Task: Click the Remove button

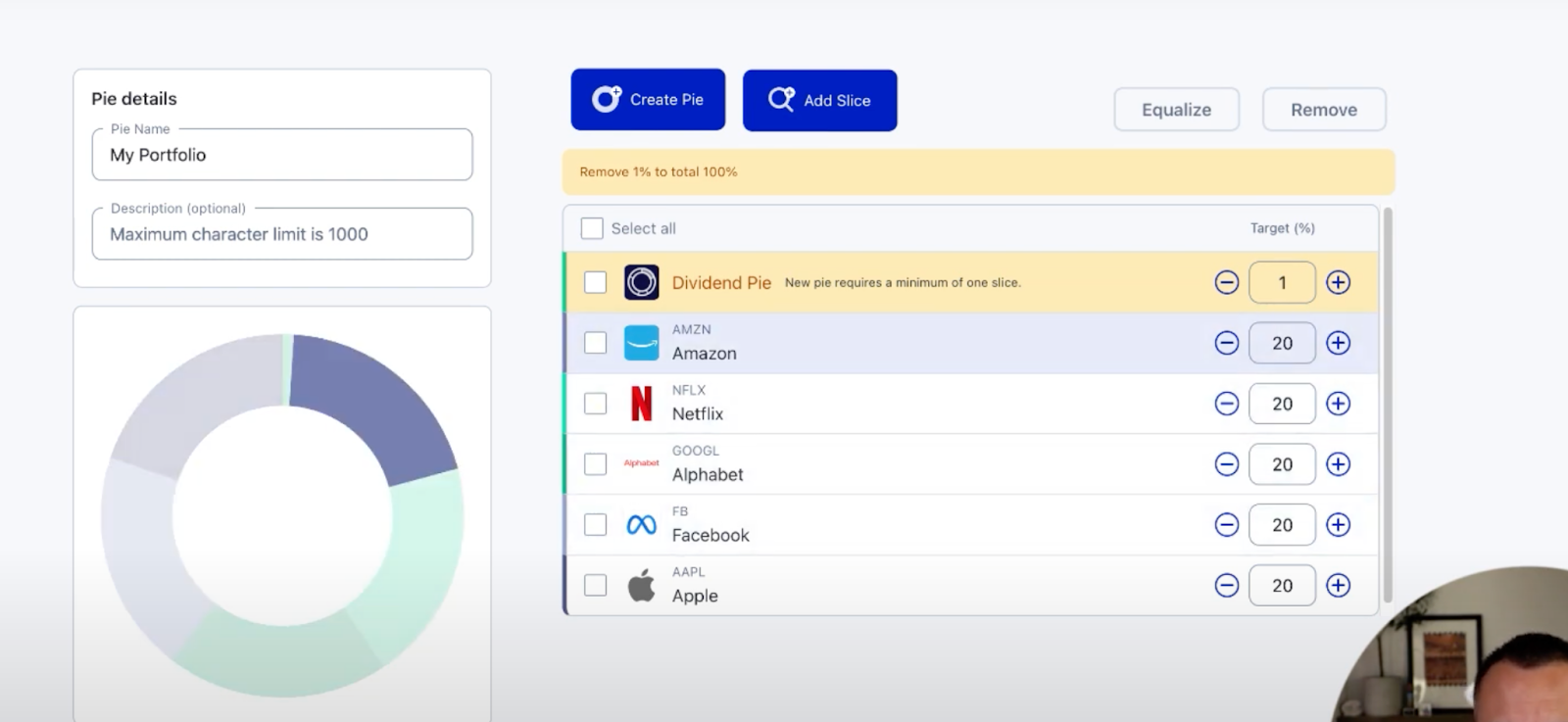Action: point(1324,110)
